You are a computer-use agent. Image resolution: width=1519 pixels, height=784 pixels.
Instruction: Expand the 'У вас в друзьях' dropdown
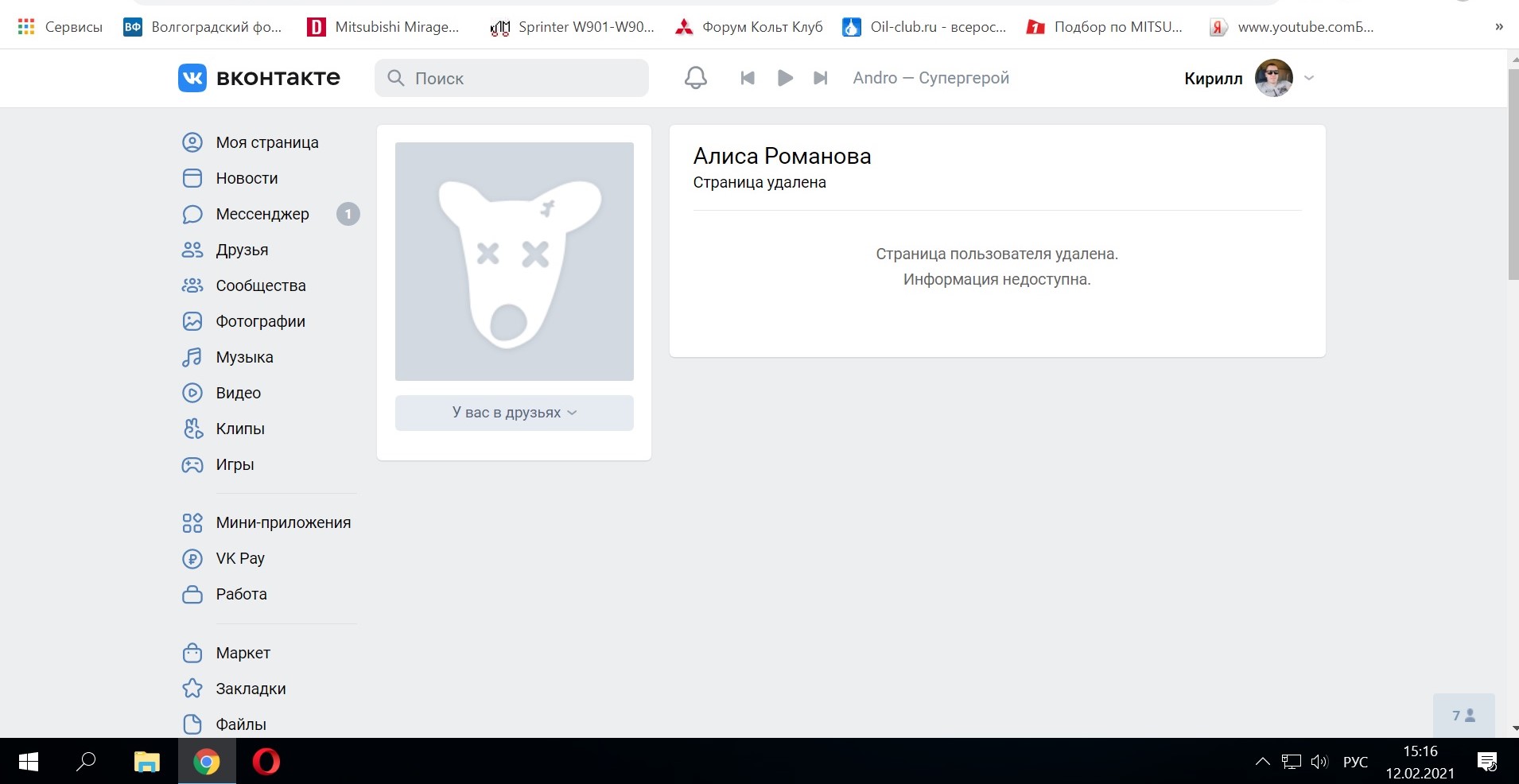click(x=514, y=413)
